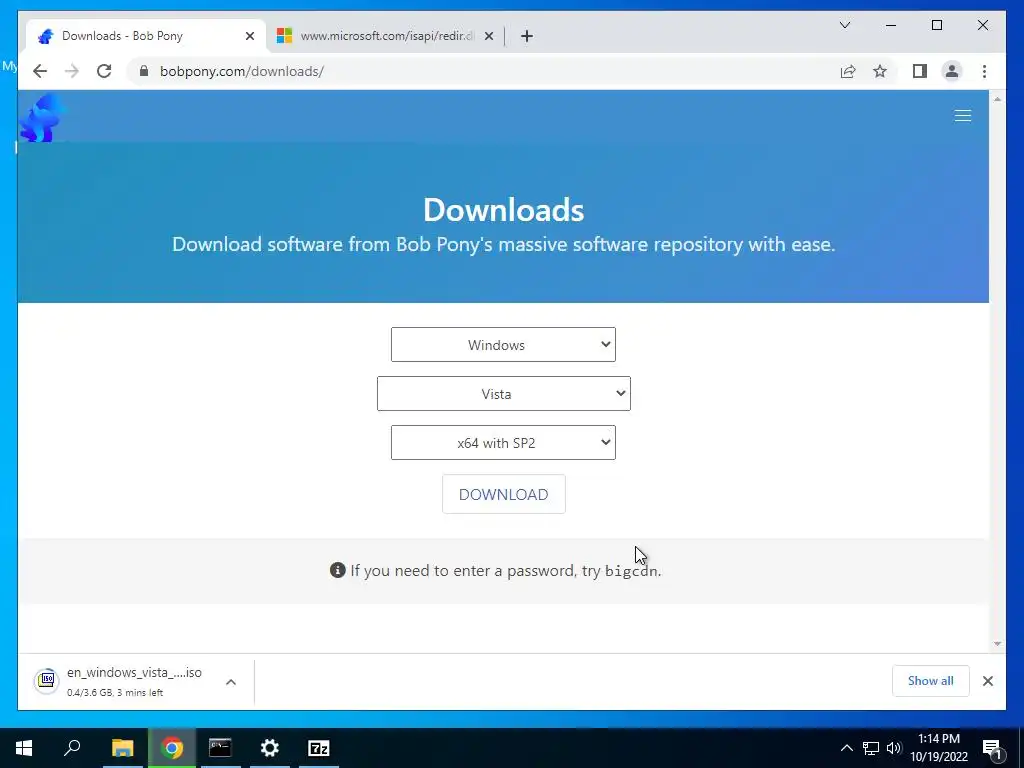Screen dimensions: 1024x768
Task: Click the Bob Pony logo
Action: pyautogui.click(x=42, y=118)
